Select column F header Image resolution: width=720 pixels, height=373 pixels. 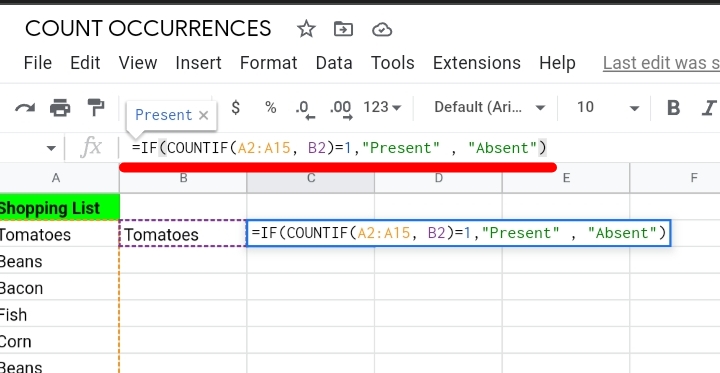click(x=675, y=178)
